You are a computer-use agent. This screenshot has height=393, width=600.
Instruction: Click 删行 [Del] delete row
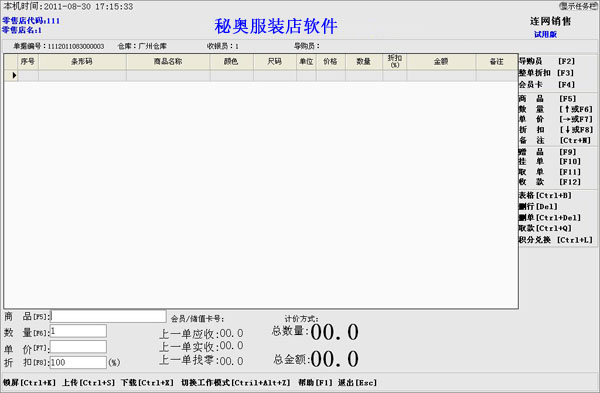(x=538, y=206)
